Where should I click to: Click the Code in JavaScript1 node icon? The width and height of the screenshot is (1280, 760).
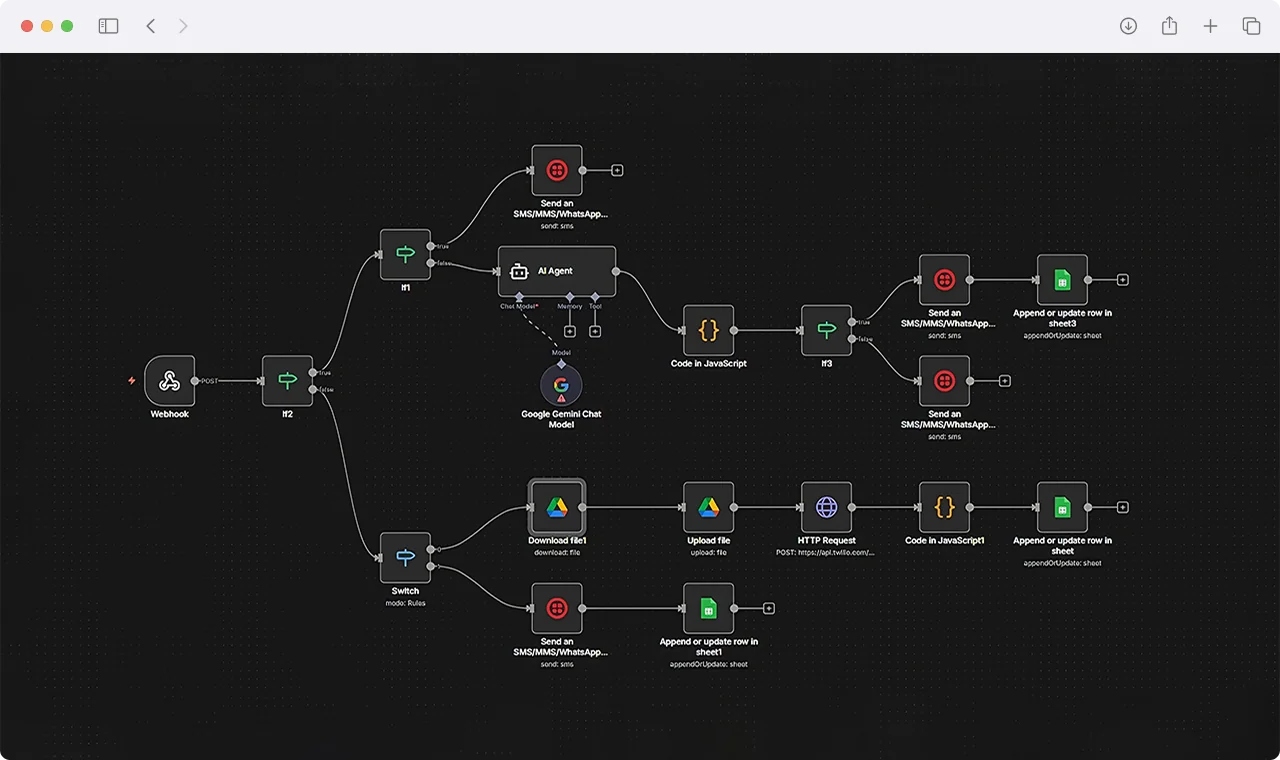coord(945,507)
